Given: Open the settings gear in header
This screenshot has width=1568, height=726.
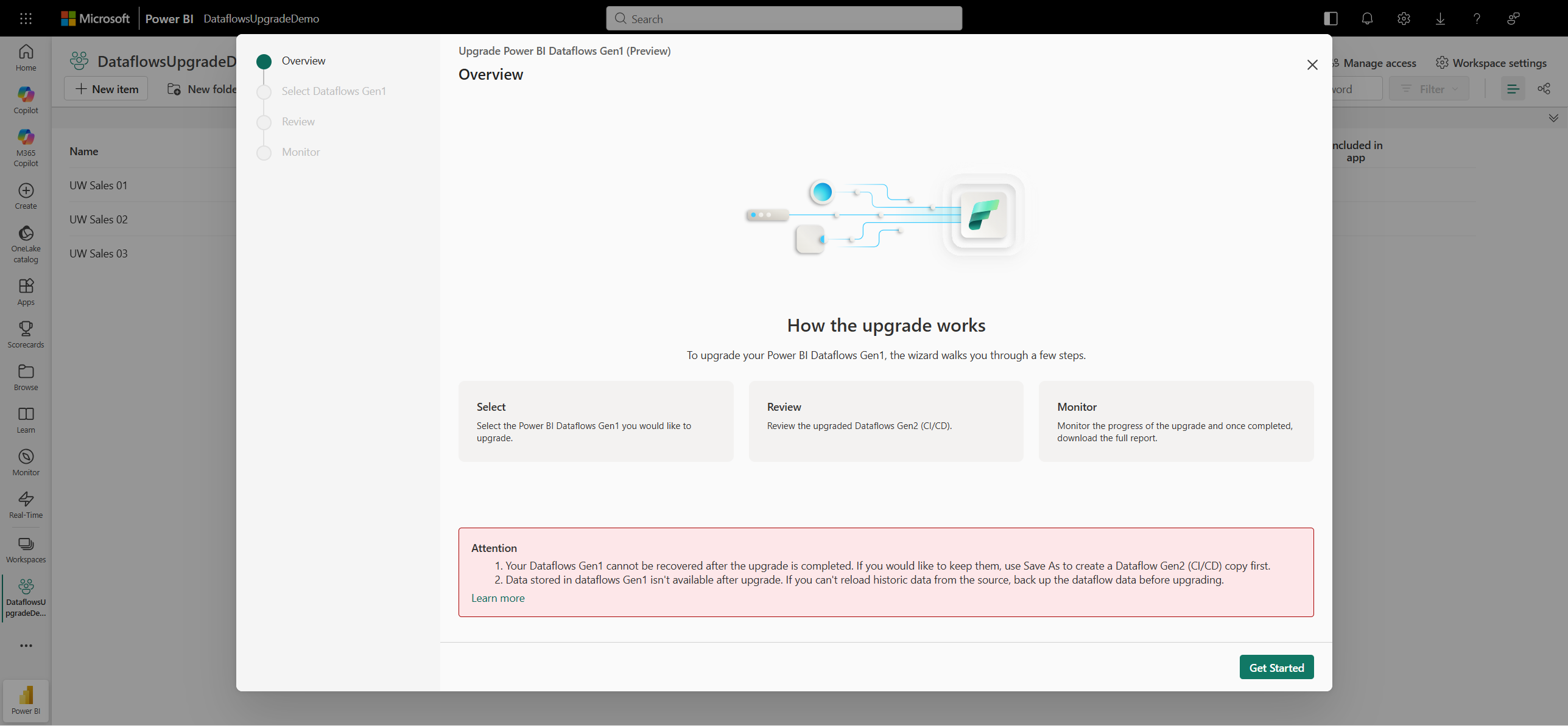Looking at the screenshot, I should 1404,18.
